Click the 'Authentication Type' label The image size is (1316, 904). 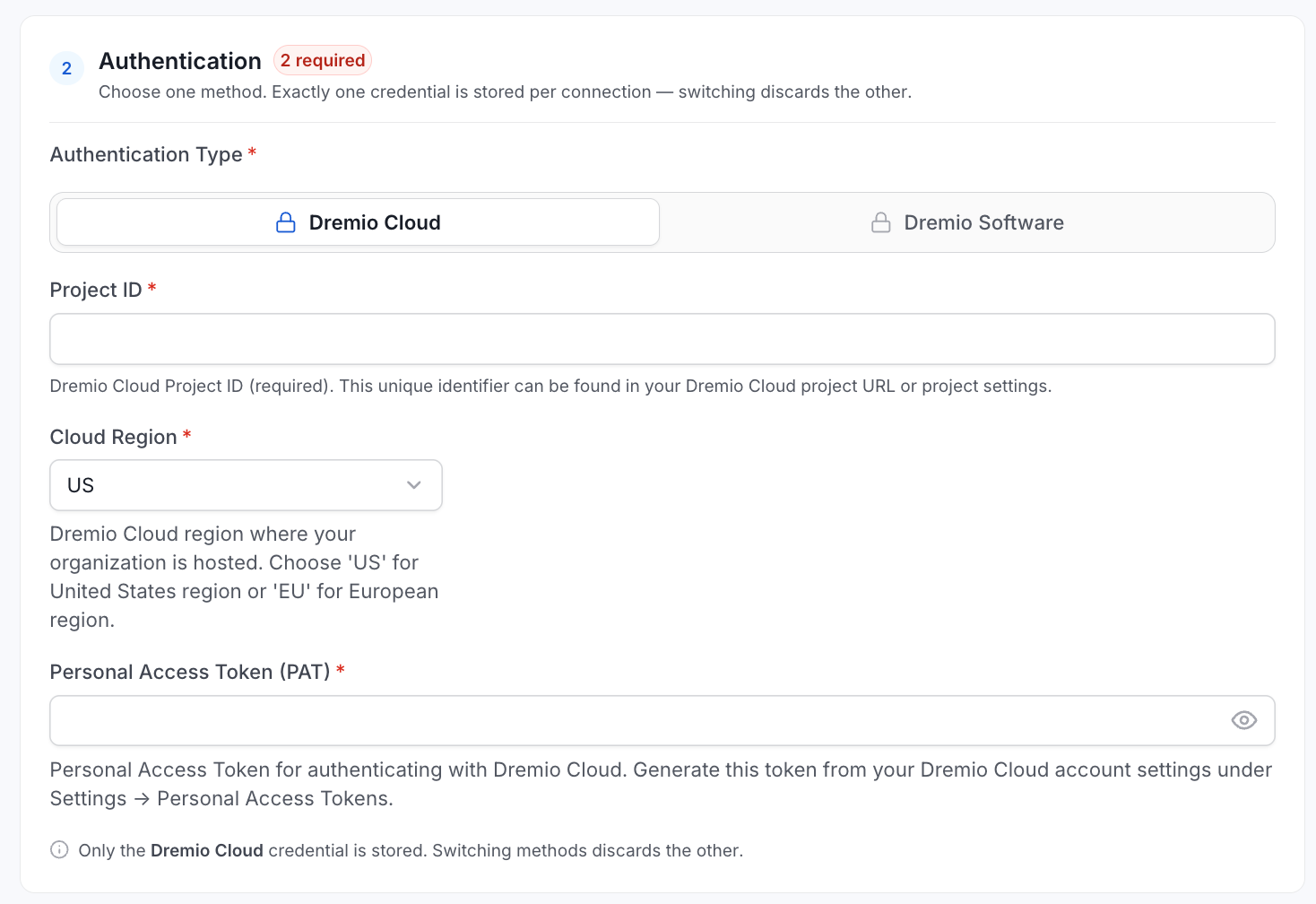tap(146, 154)
